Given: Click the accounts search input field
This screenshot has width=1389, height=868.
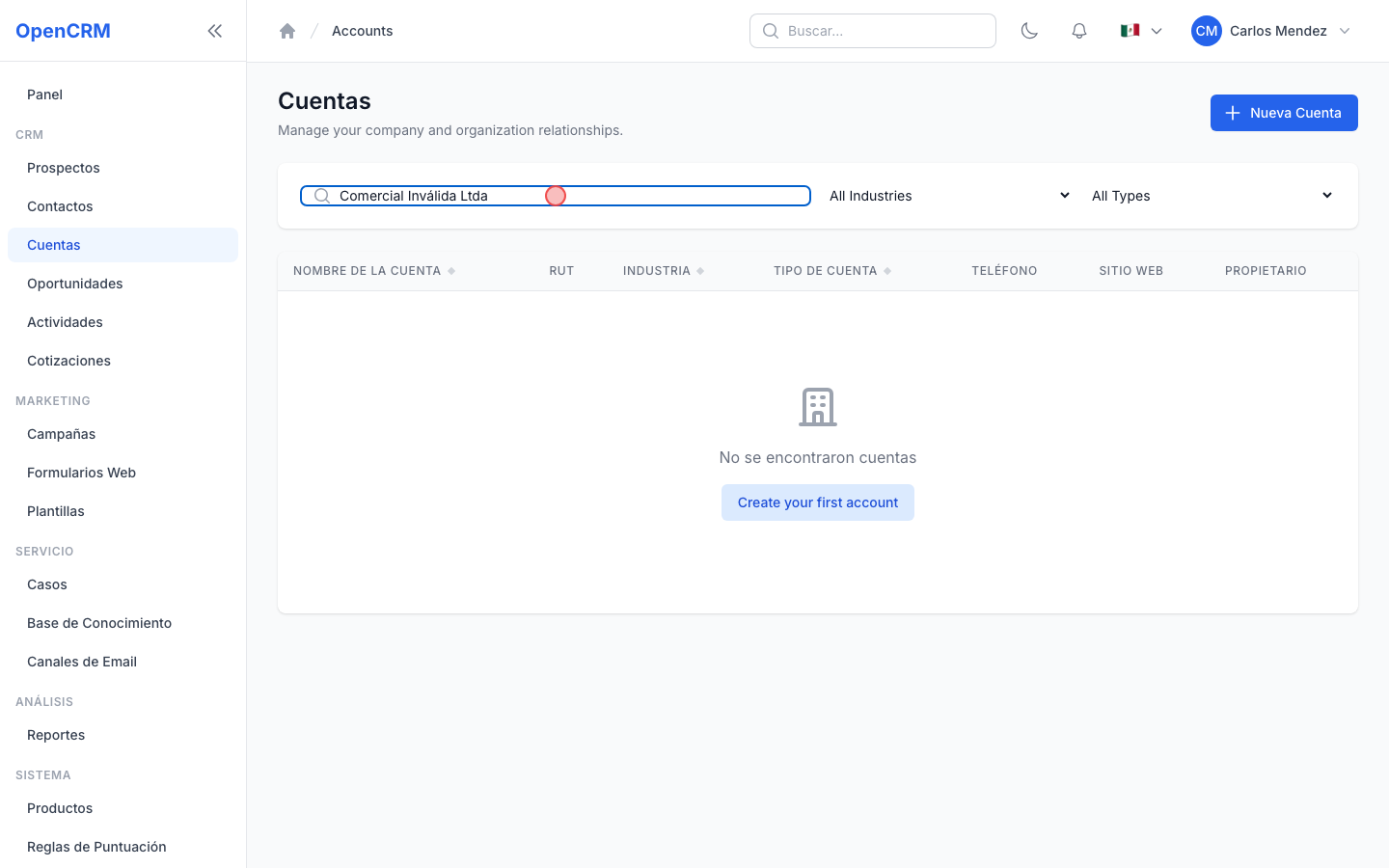Looking at the screenshot, I should pos(556,196).
